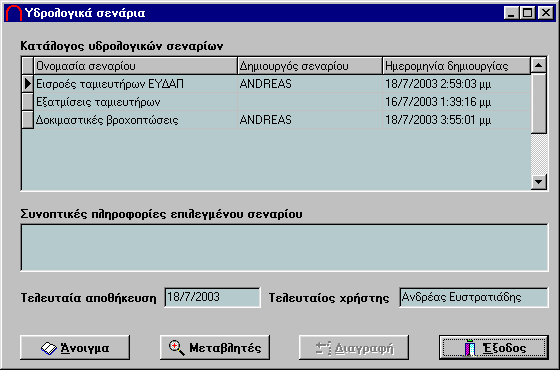Click the date cell 18/7/2003 2:59:03 μμ
Screen dimensions: 560x370
[x=457, y=84]
